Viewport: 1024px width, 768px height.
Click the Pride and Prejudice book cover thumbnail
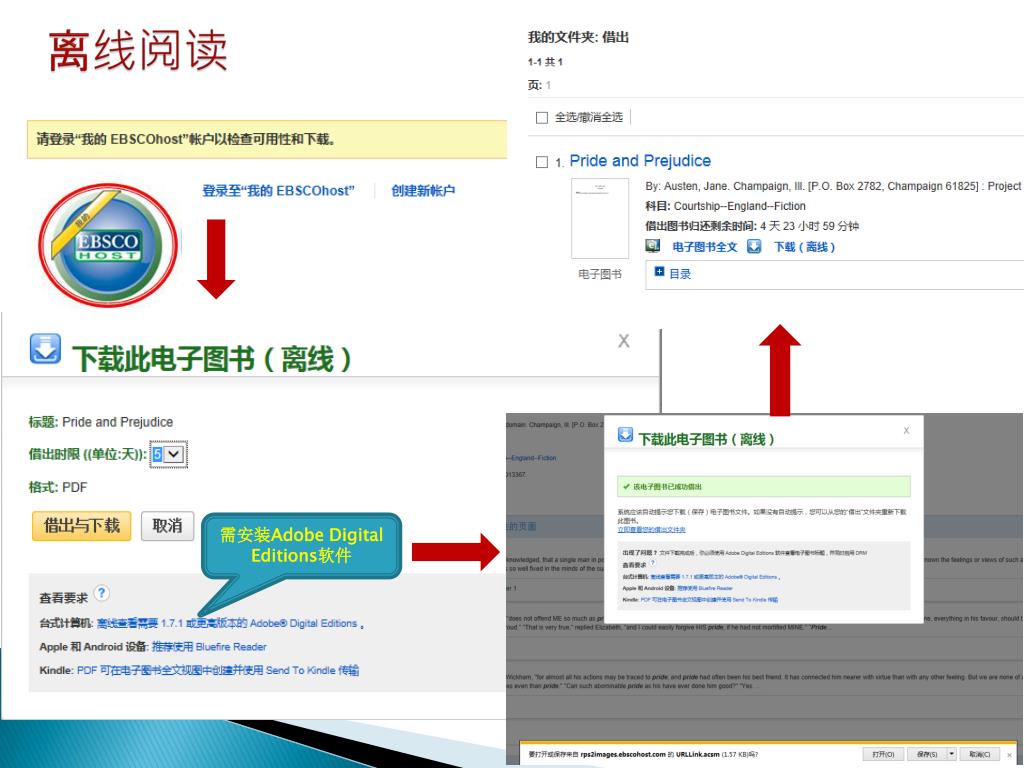[600, 218]
